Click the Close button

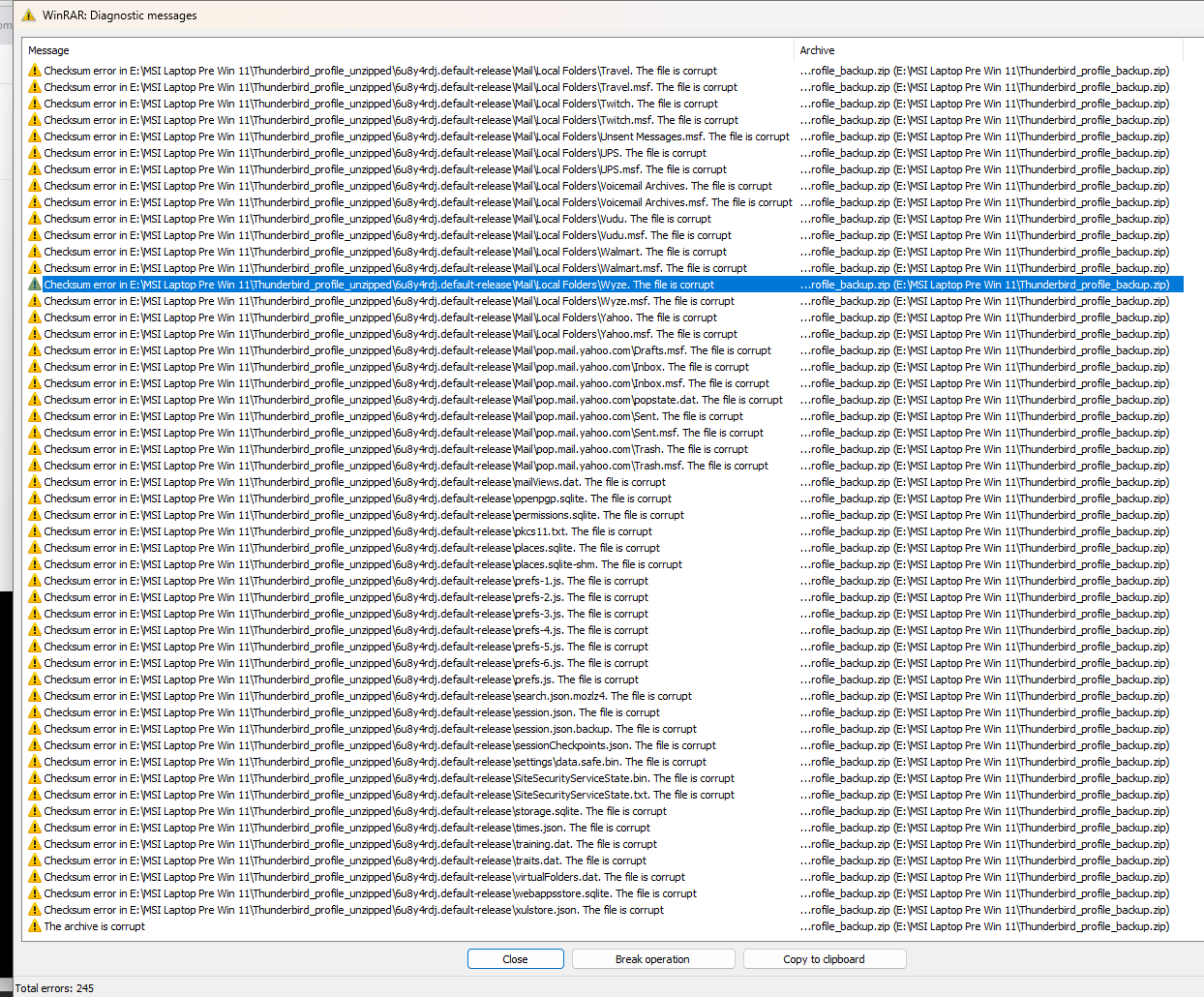point(515,959)
